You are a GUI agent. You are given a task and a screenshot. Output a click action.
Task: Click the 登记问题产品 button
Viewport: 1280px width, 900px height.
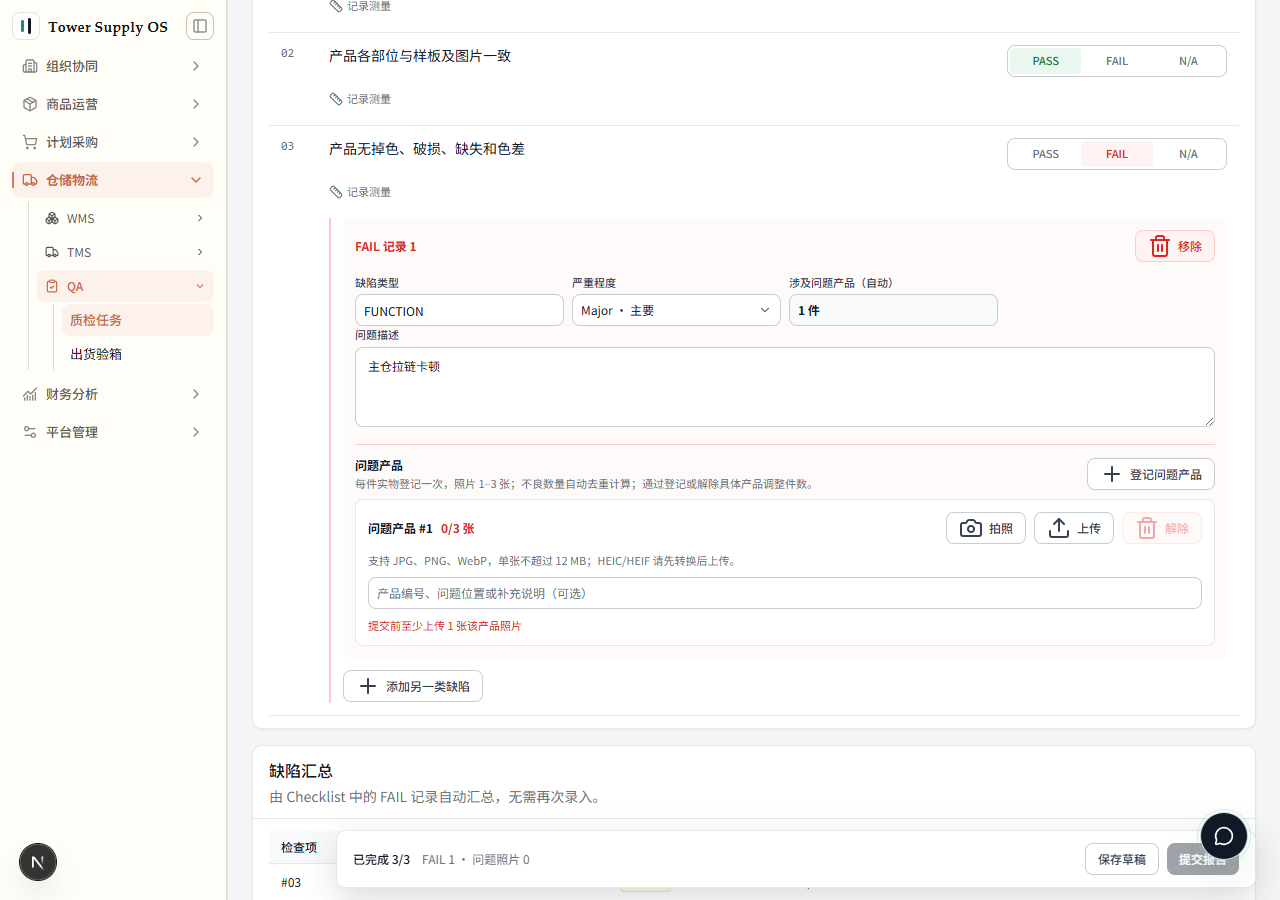[1151, 474]
